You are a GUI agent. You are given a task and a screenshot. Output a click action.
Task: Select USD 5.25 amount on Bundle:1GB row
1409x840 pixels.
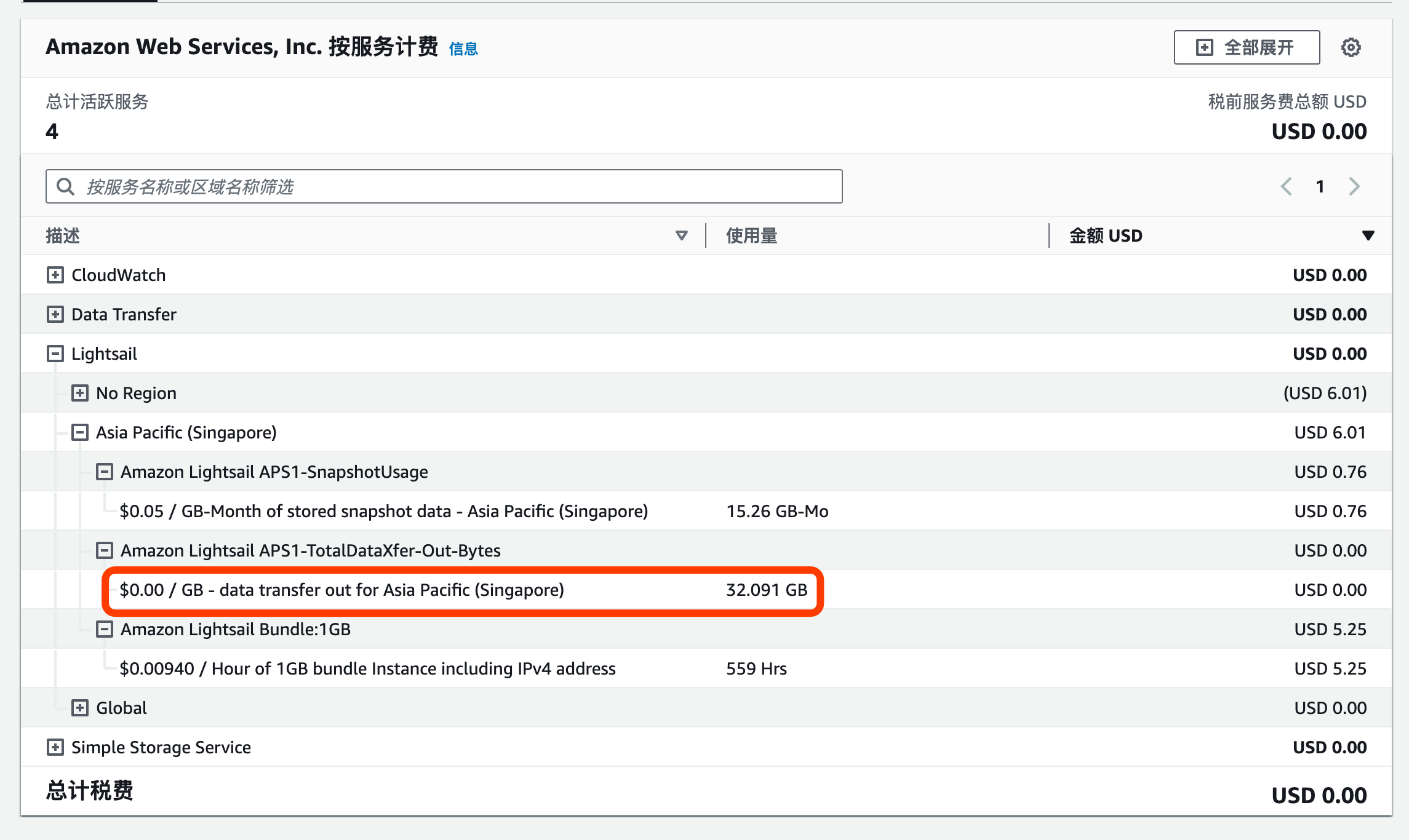[x=1330, y=629]
